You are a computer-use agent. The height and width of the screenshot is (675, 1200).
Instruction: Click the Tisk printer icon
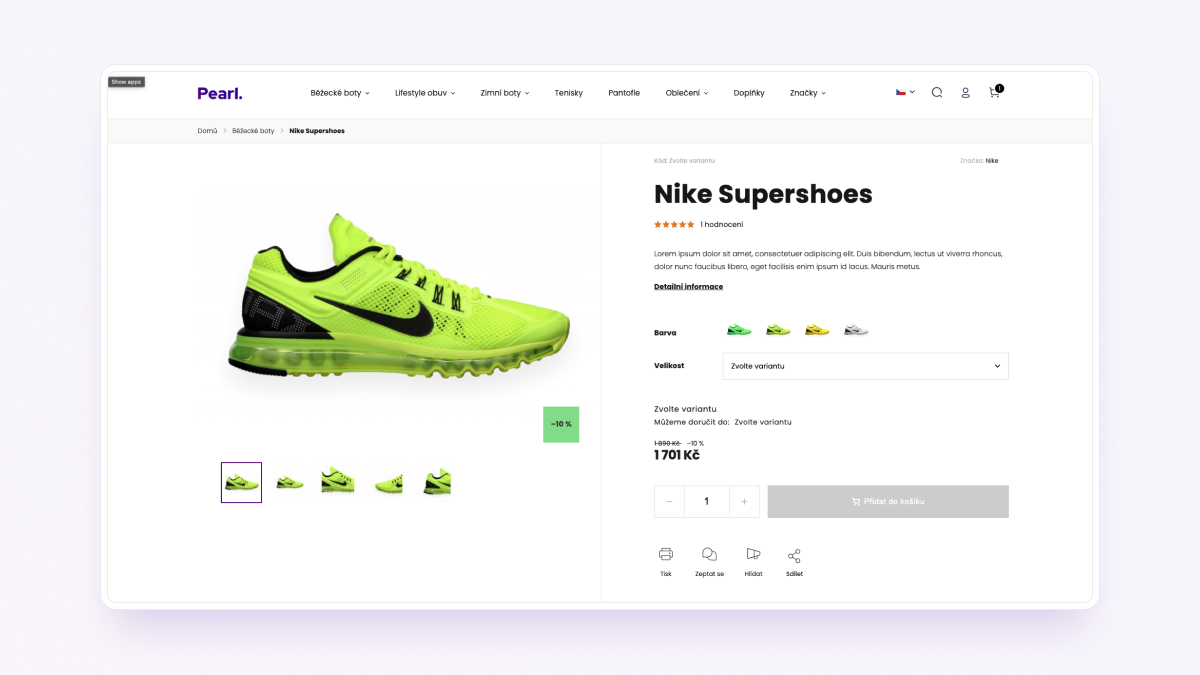pyautogui.click(x=666, y=554)
